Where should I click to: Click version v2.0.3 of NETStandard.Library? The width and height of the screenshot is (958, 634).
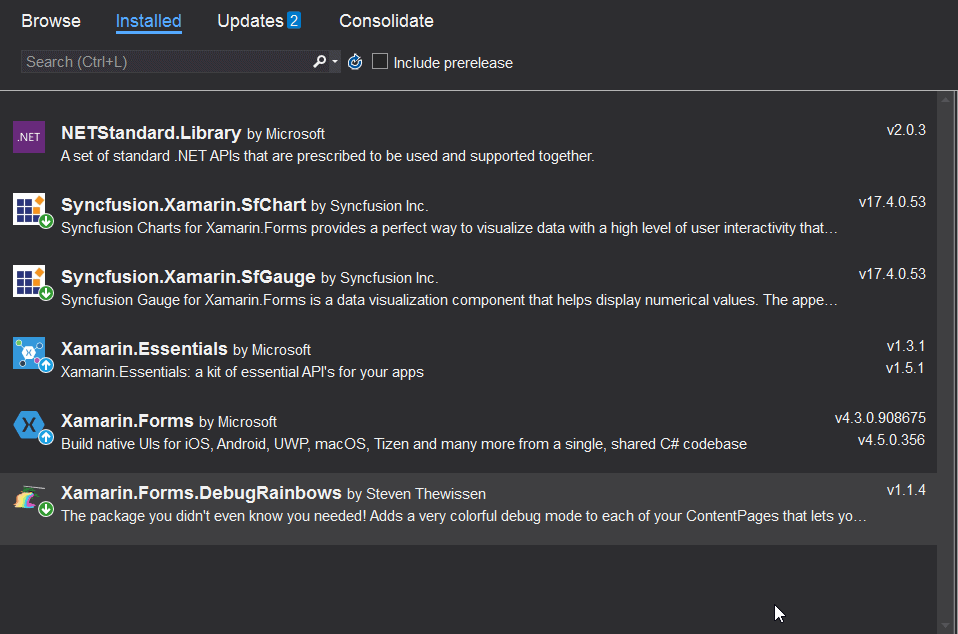click(x=906, y=130)
